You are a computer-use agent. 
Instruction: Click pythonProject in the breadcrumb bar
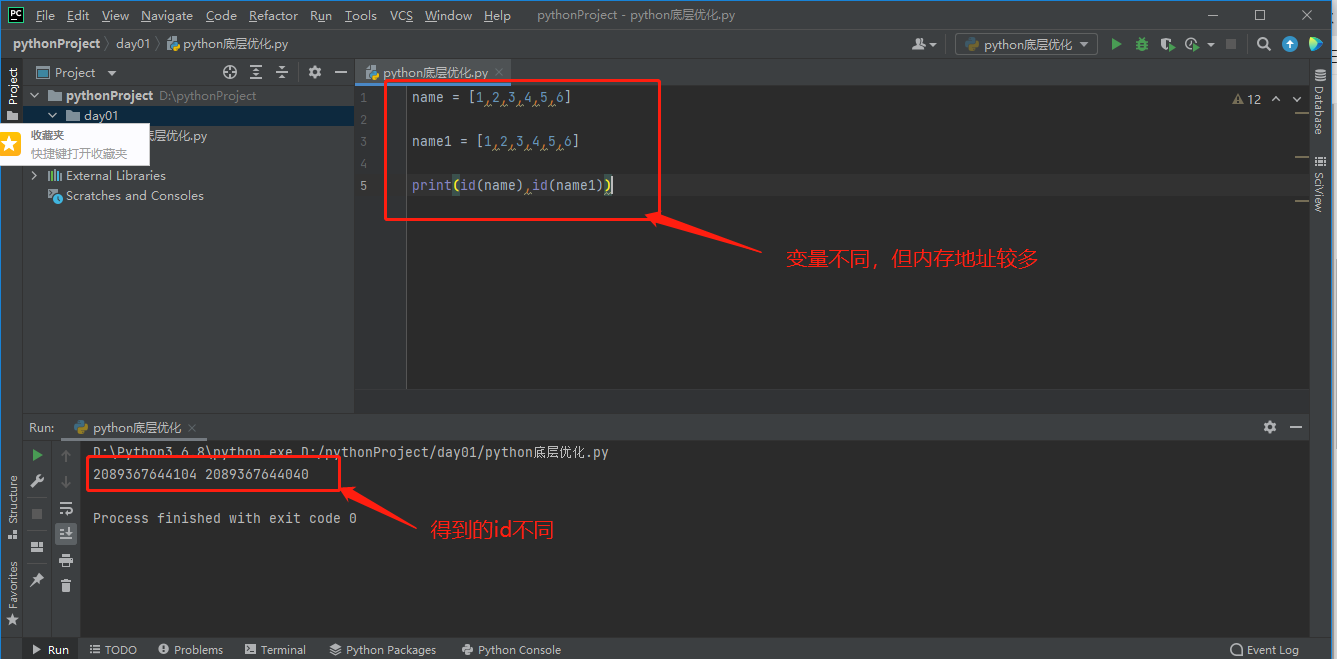coord(57,44)
